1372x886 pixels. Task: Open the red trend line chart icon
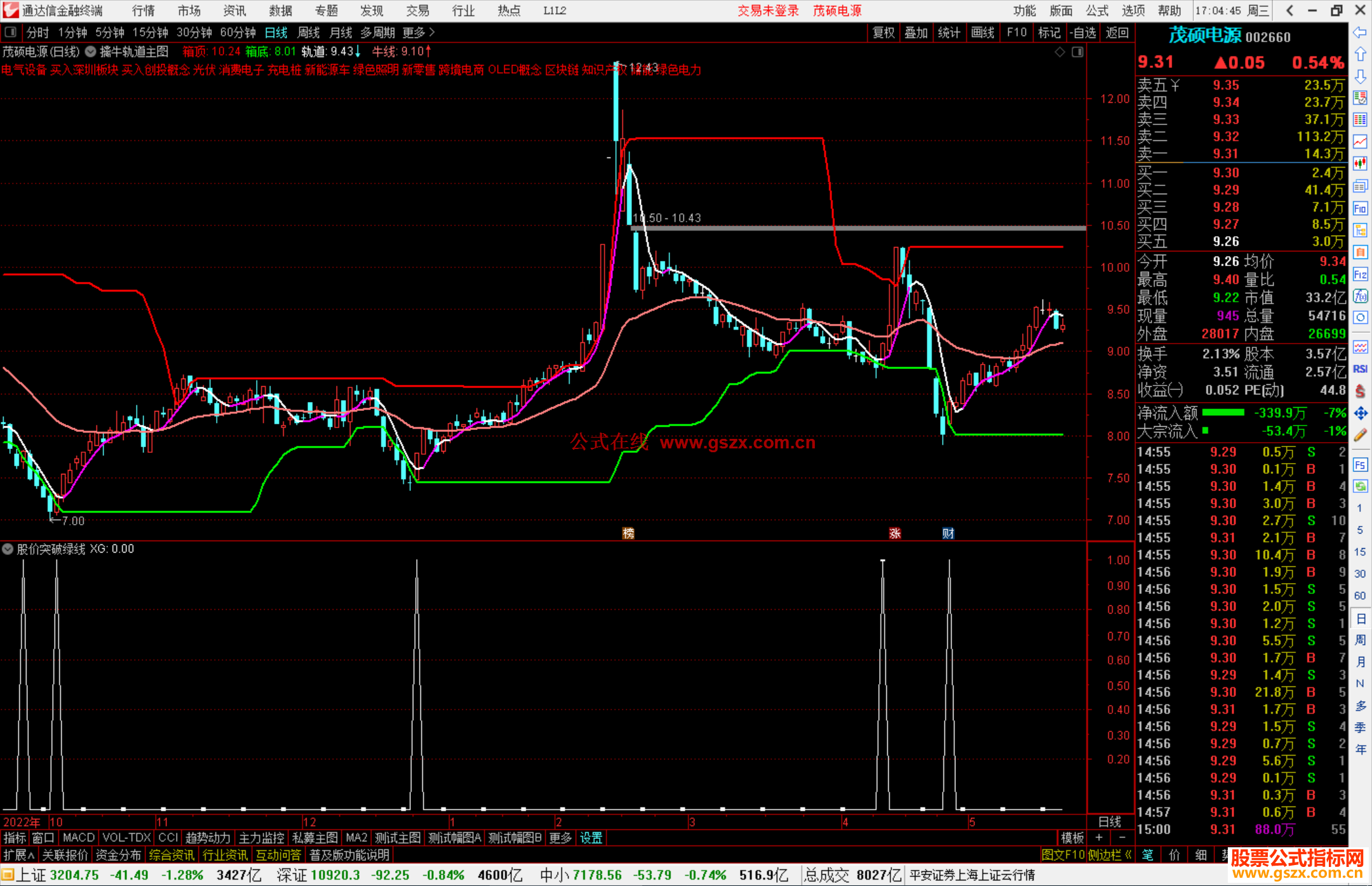(x=1360, y=142)
